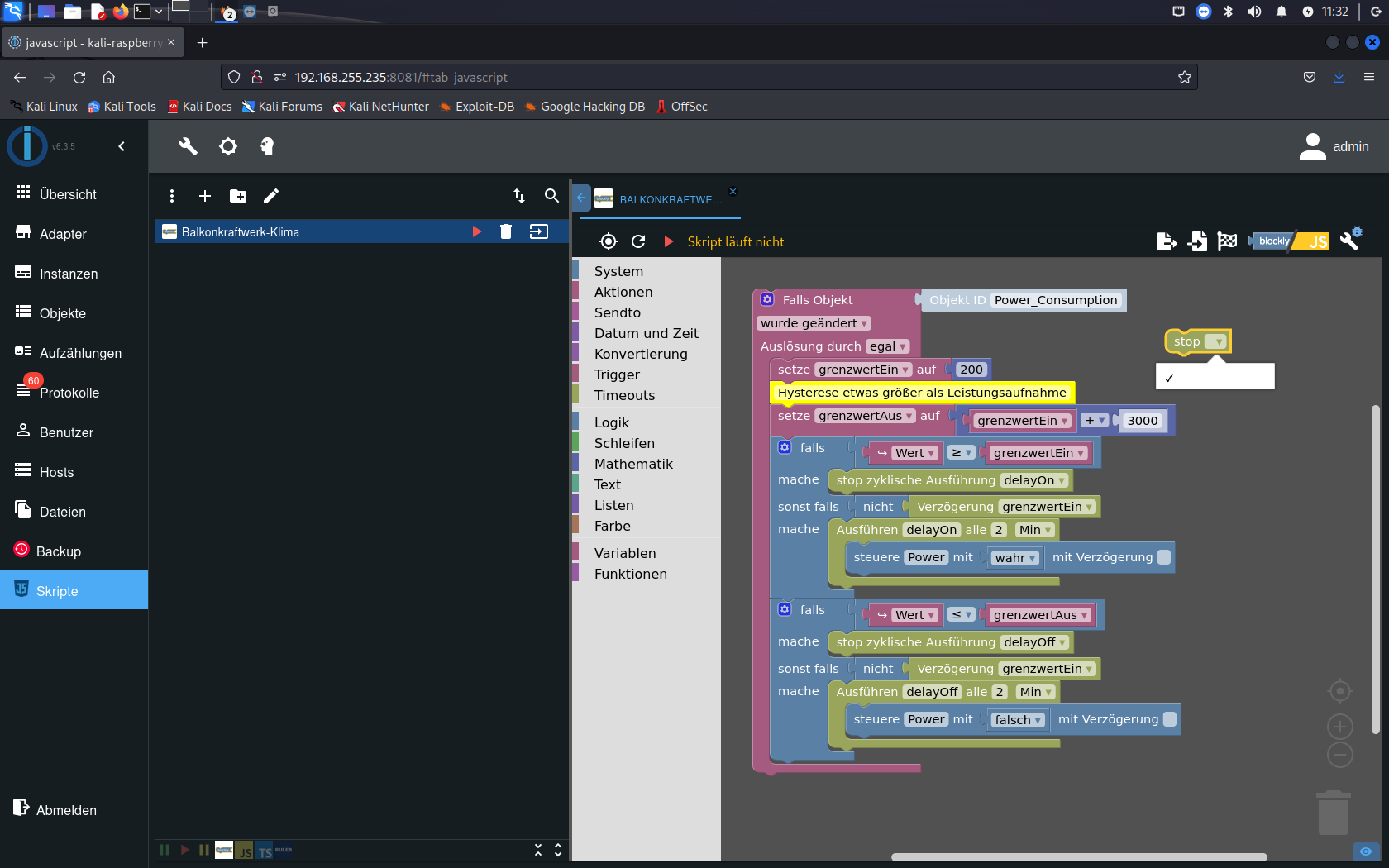The image size is (1389, 868).
Task: Start the script with editor play button
Action: (669, 241)
